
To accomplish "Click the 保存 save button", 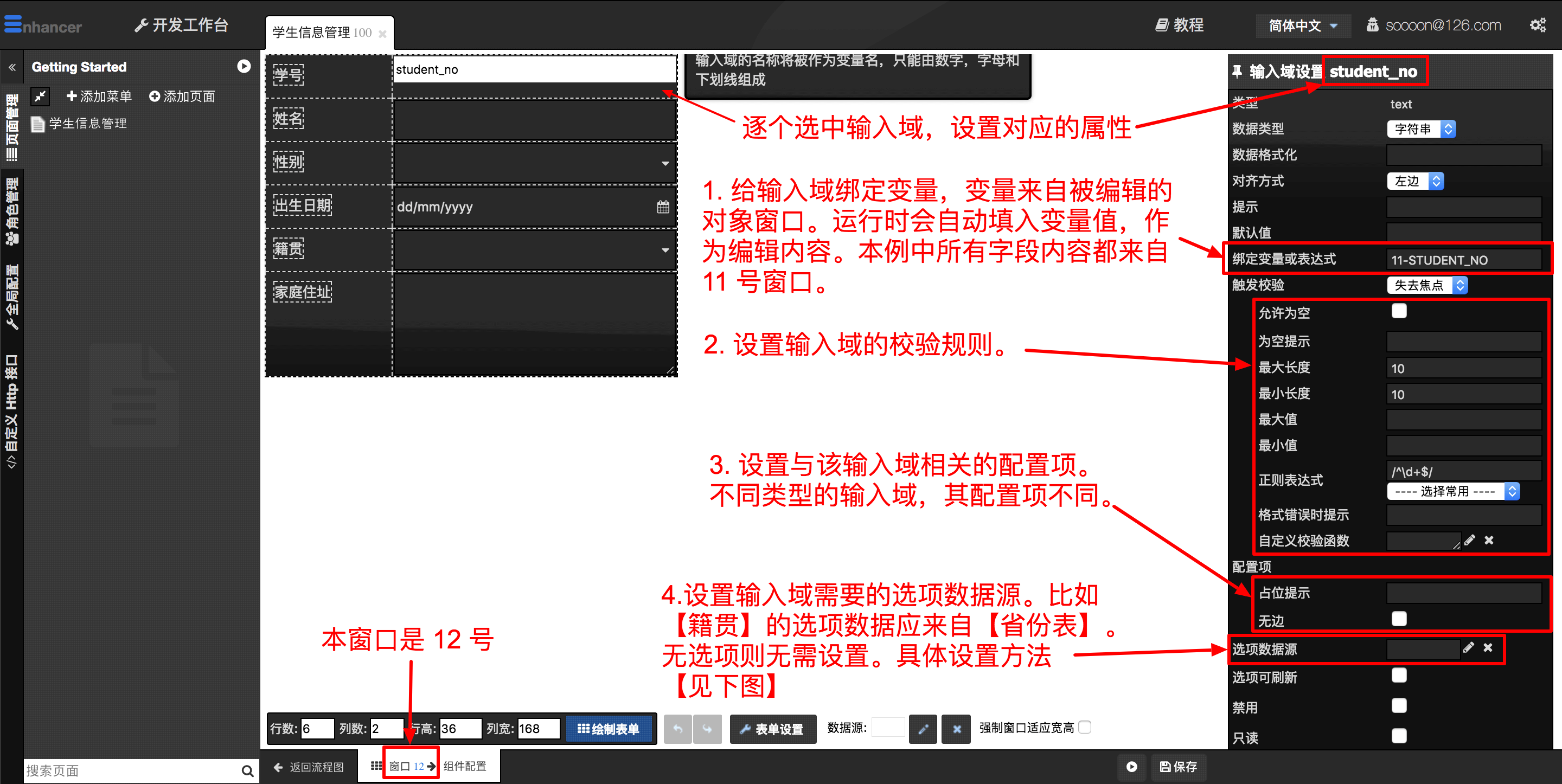I will pyautogui.click(x=1178, y=767).
